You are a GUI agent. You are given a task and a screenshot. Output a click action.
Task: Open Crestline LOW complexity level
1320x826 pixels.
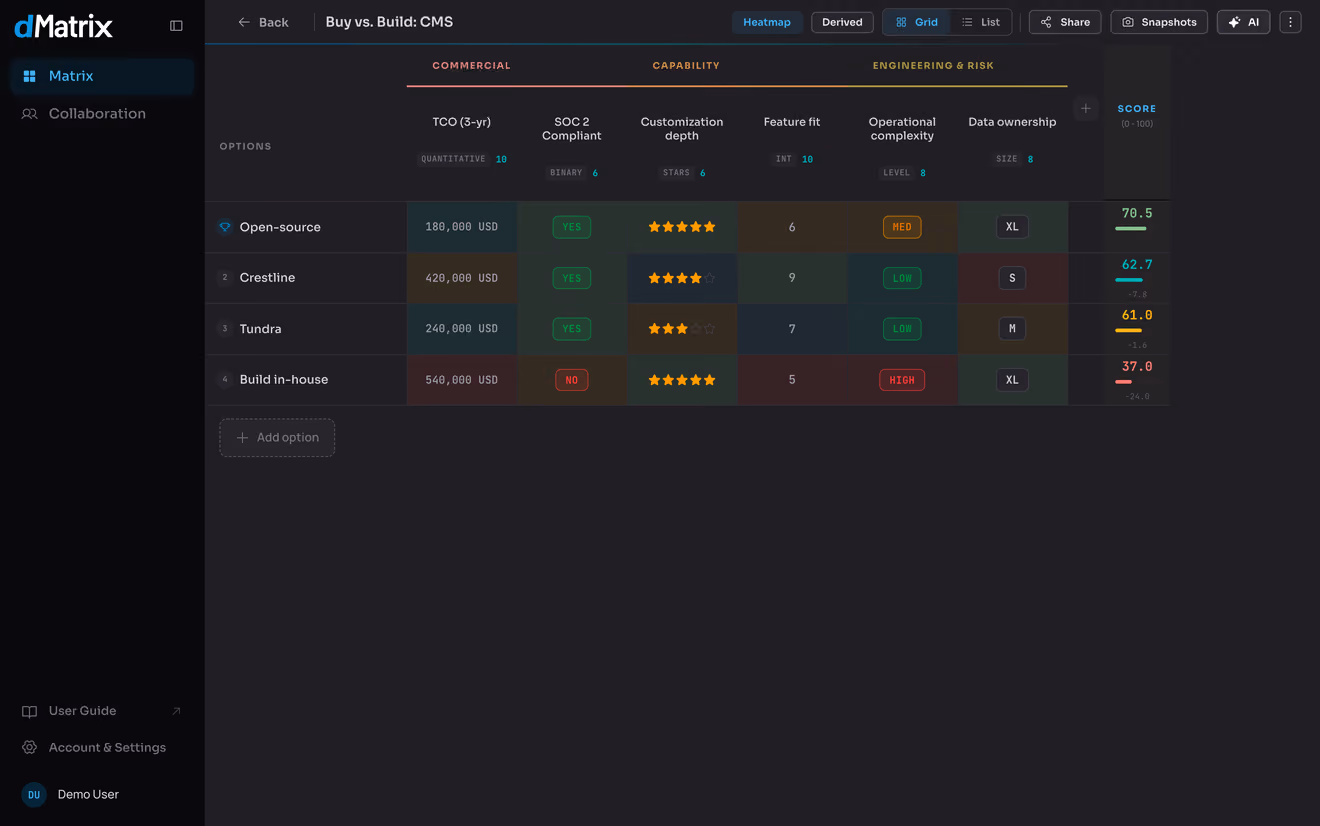(902, 278)
